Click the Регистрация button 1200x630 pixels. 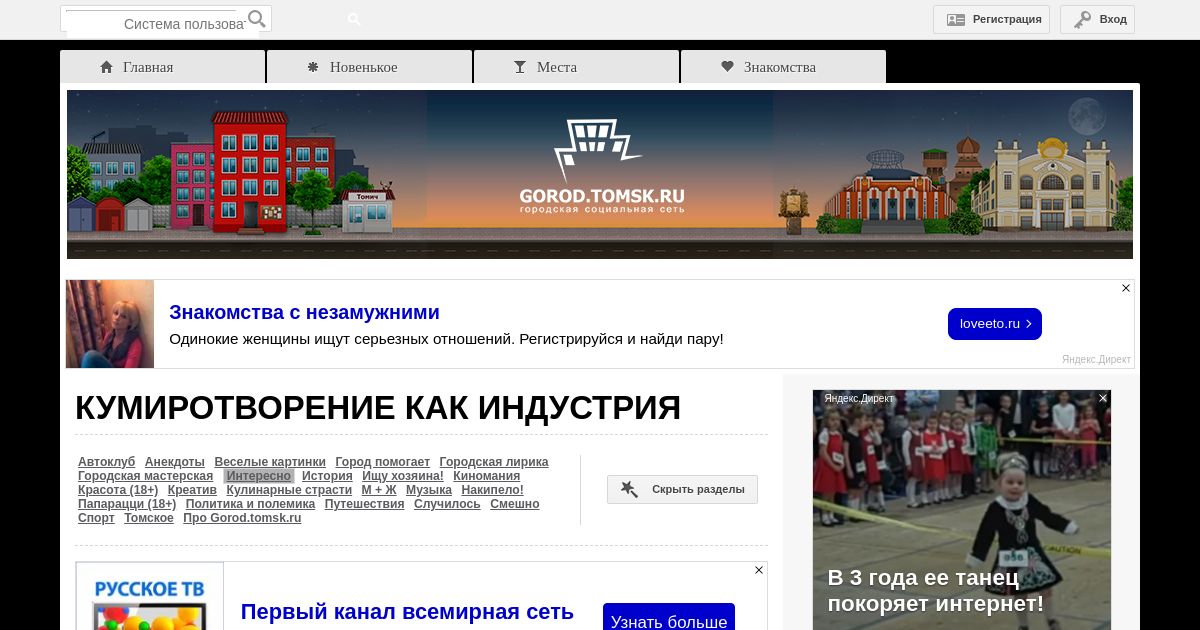click(992, 19)
